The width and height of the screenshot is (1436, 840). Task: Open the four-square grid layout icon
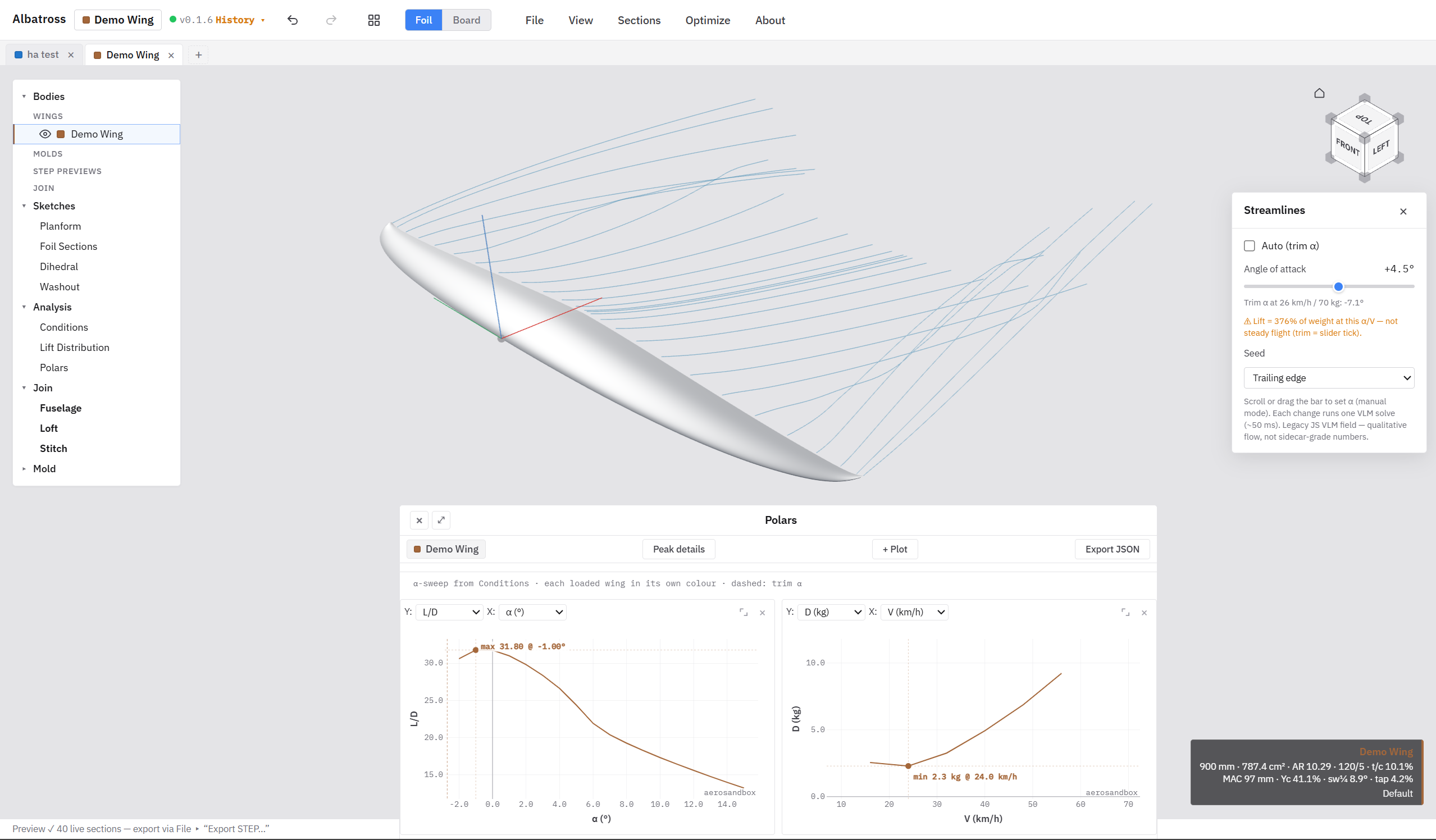point(374,20)
